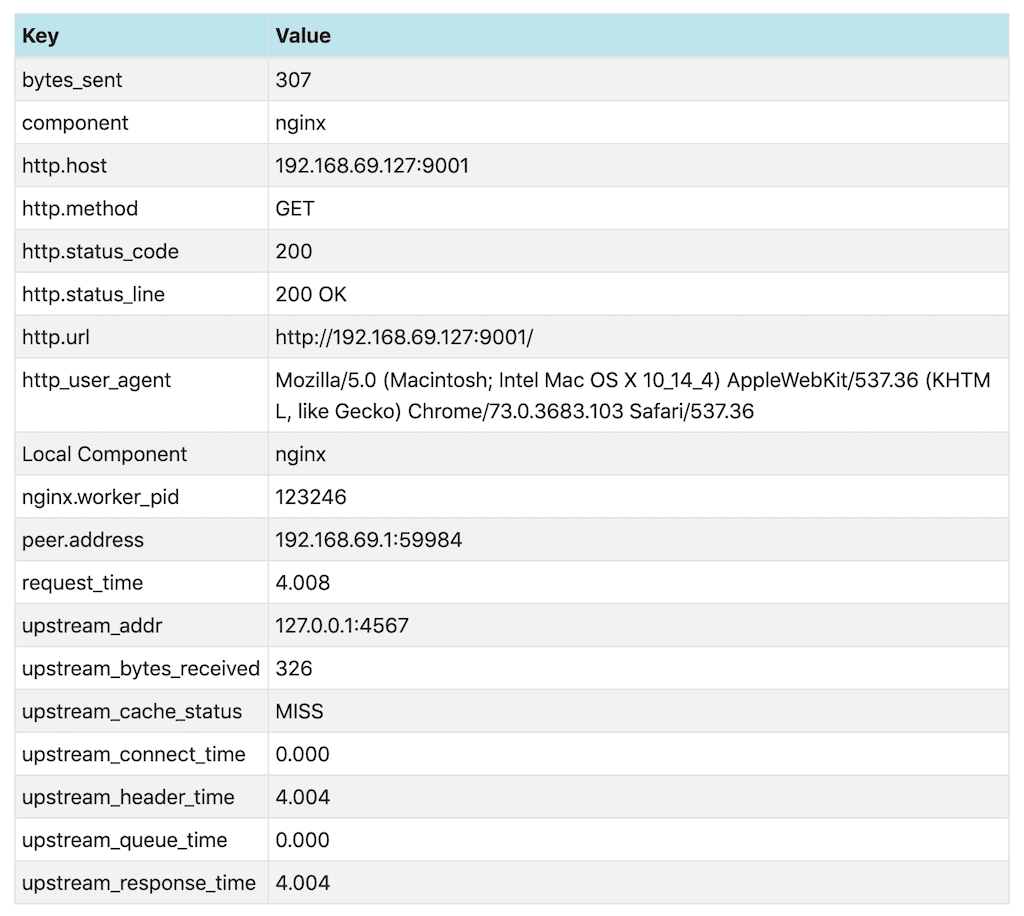Select the MISS cache status value
Image resolution: width=1024 pixels, height=916 pixels.
click(299, 712)
